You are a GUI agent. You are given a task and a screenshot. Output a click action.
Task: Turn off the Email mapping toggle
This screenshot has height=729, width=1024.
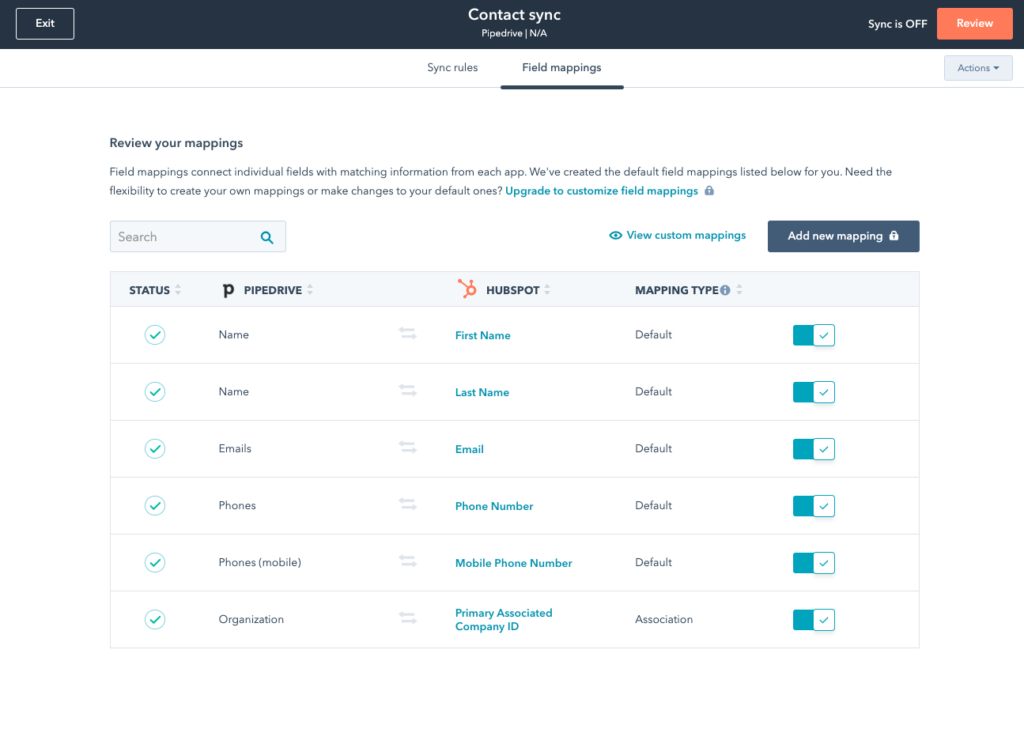point(814,449)
